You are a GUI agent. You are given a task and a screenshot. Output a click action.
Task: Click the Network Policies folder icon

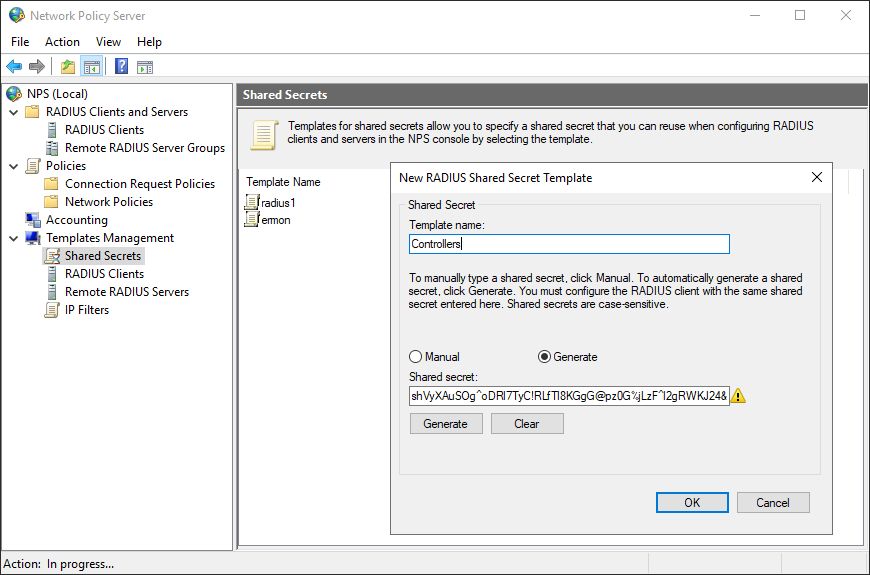[x=51, y=201]
